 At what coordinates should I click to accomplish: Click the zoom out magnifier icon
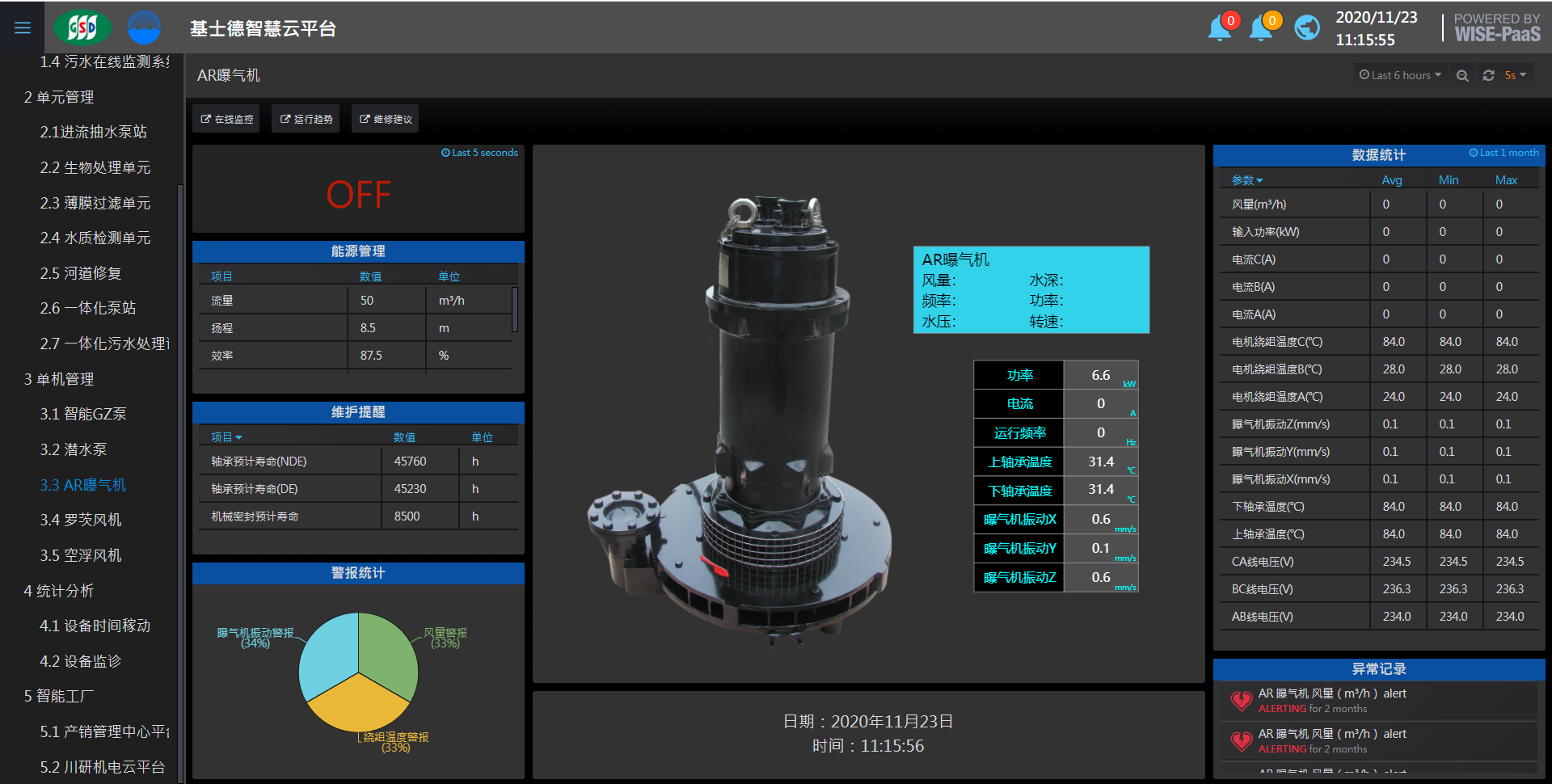[x=1462, y=75]
